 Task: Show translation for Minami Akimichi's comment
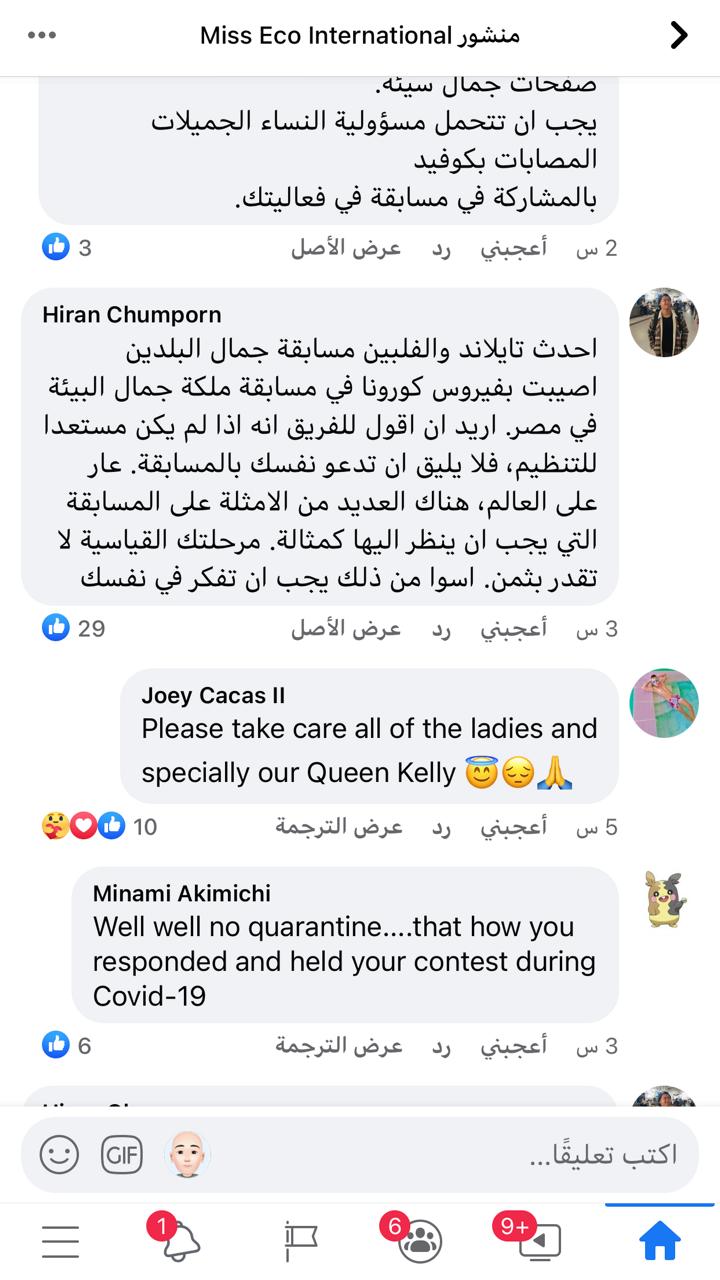click(339, 1046)
